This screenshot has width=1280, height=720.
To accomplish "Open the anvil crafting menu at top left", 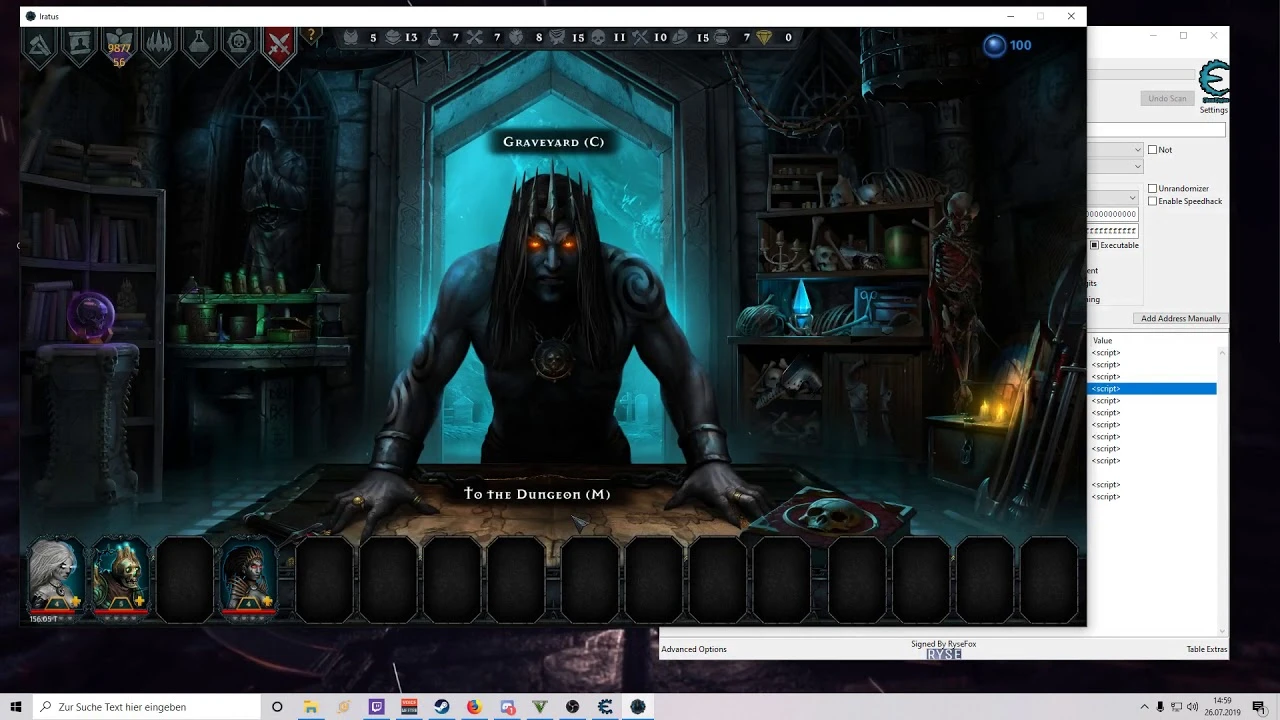I will pos(38,42).
